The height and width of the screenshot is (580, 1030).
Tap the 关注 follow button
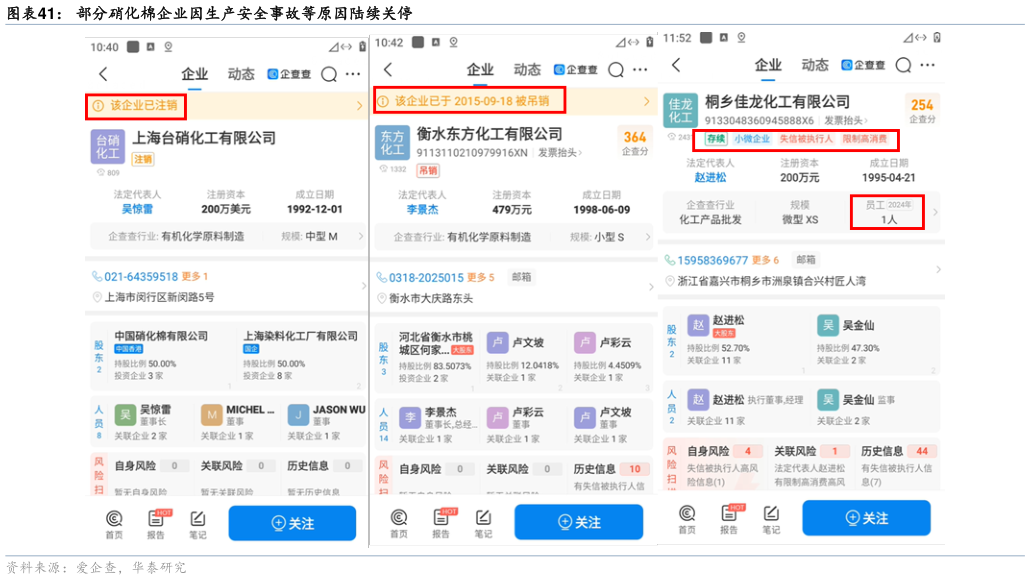292,523
